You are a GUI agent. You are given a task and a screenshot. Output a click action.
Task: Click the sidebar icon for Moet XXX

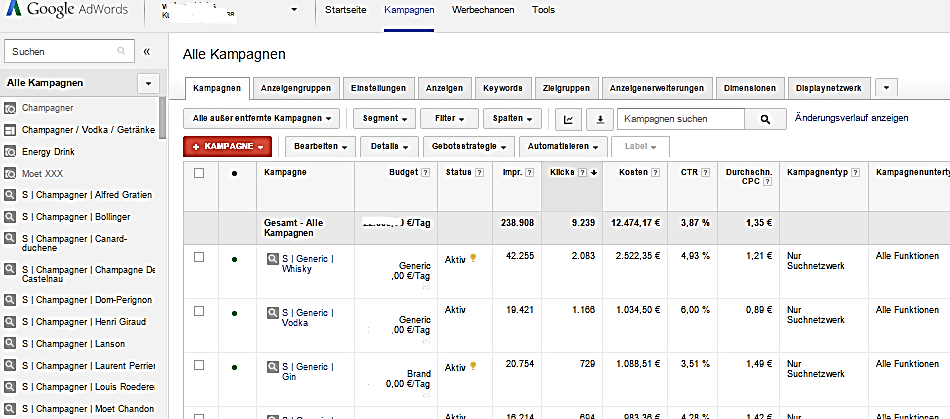coord(10,173)
